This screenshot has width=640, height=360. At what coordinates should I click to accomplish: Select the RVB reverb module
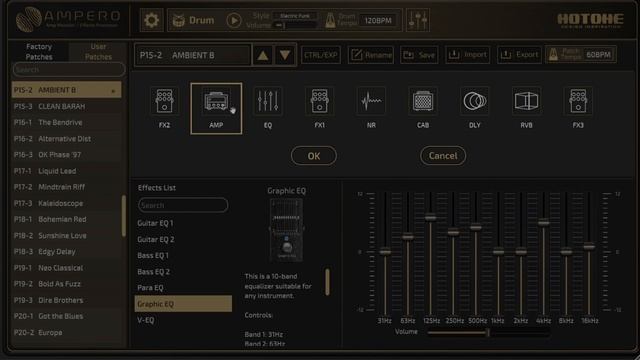click(527, 108)
